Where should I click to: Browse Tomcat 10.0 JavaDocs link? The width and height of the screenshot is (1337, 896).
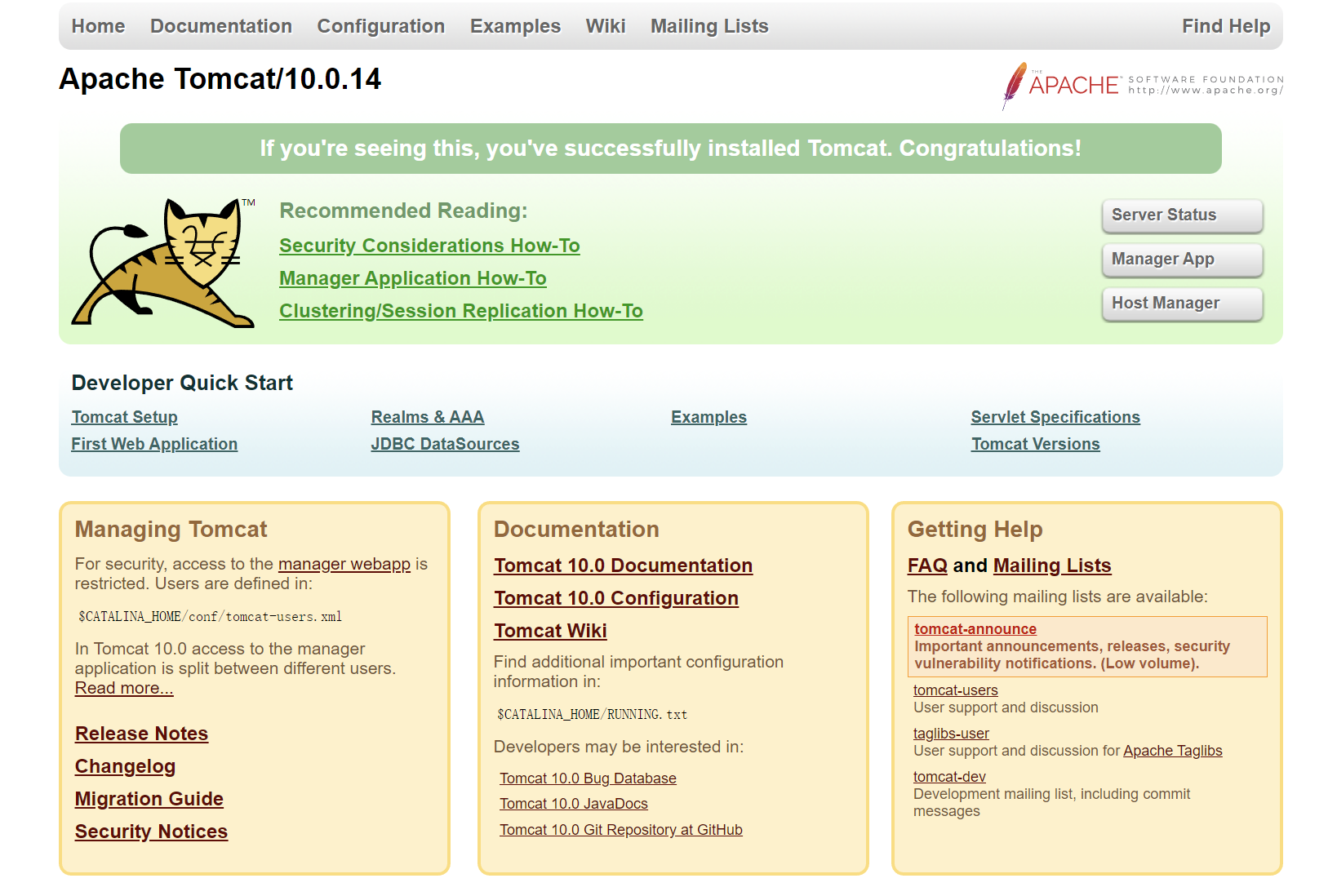point(574,804)
